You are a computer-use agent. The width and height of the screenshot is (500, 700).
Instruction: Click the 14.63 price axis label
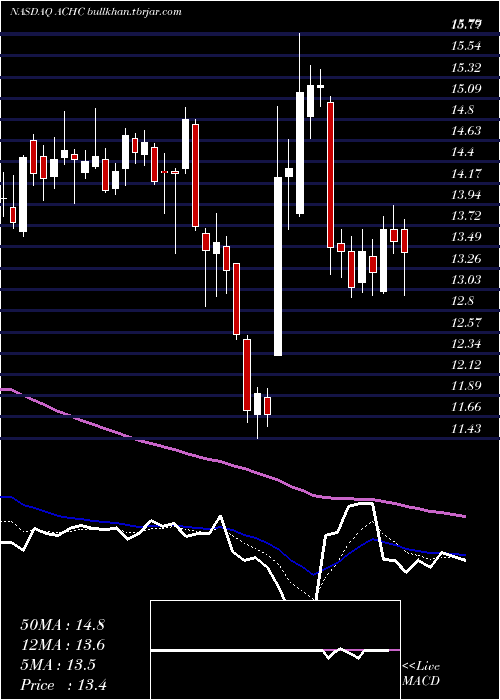tap(467, 130)
